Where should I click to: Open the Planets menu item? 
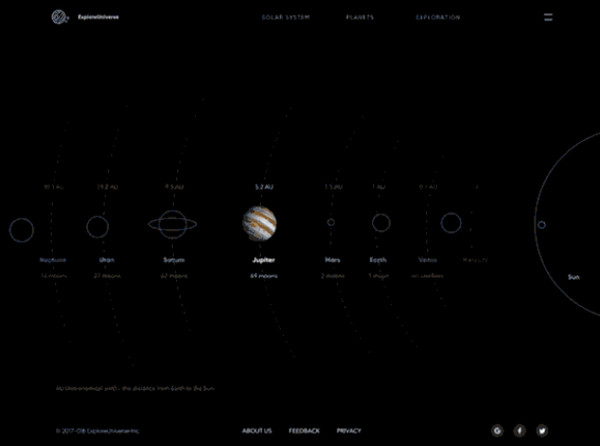coord(360,18)
